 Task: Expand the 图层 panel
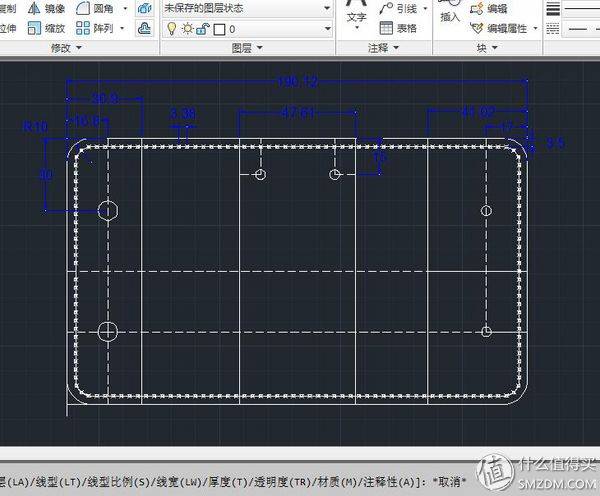(247, 48)
